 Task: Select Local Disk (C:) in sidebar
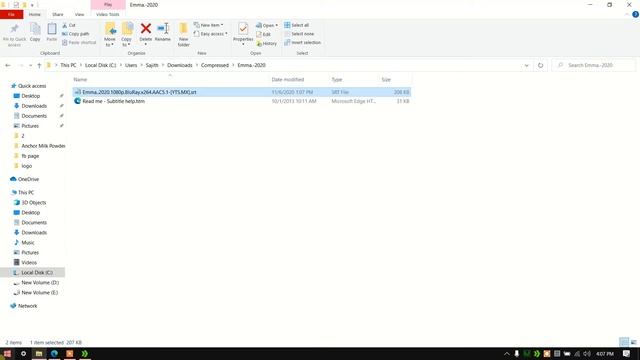coord(33,273)
